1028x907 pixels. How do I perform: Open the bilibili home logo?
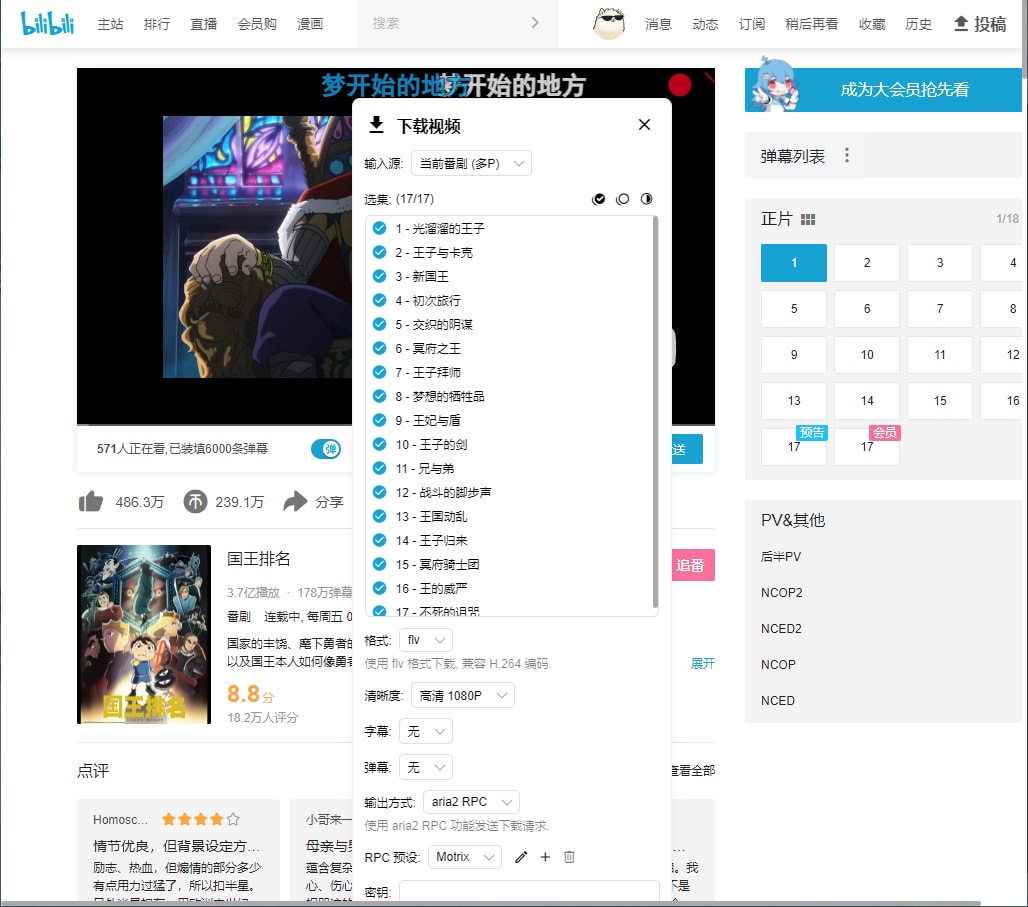[47, 24]
